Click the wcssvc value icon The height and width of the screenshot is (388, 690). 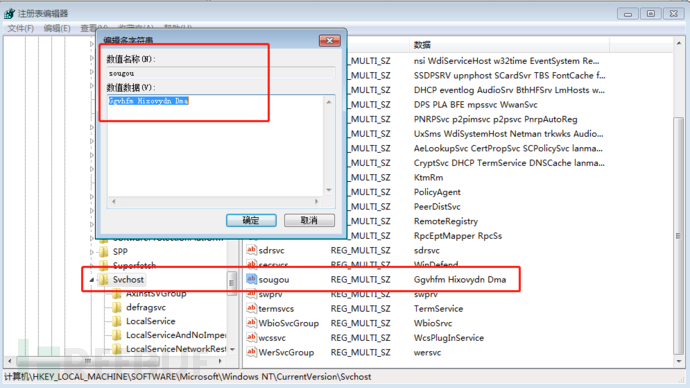coord(251,337)
